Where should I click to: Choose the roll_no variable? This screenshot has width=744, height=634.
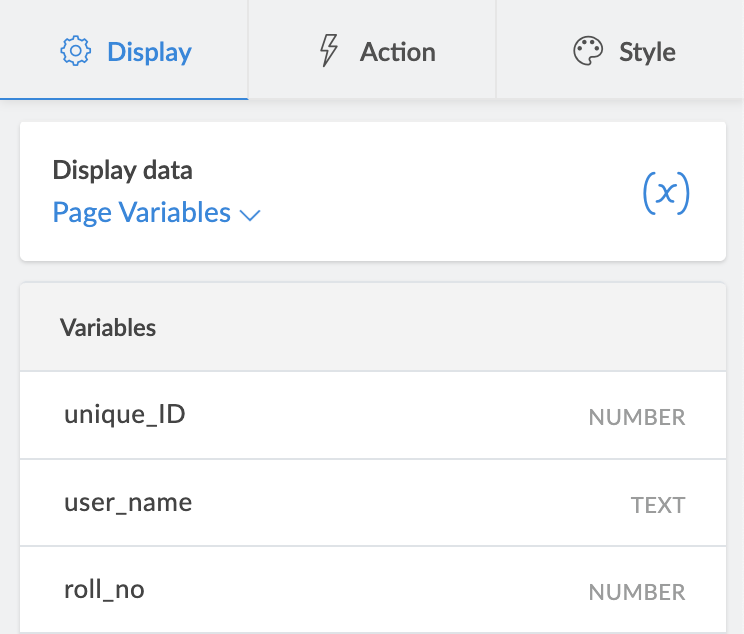coord(104,589)
